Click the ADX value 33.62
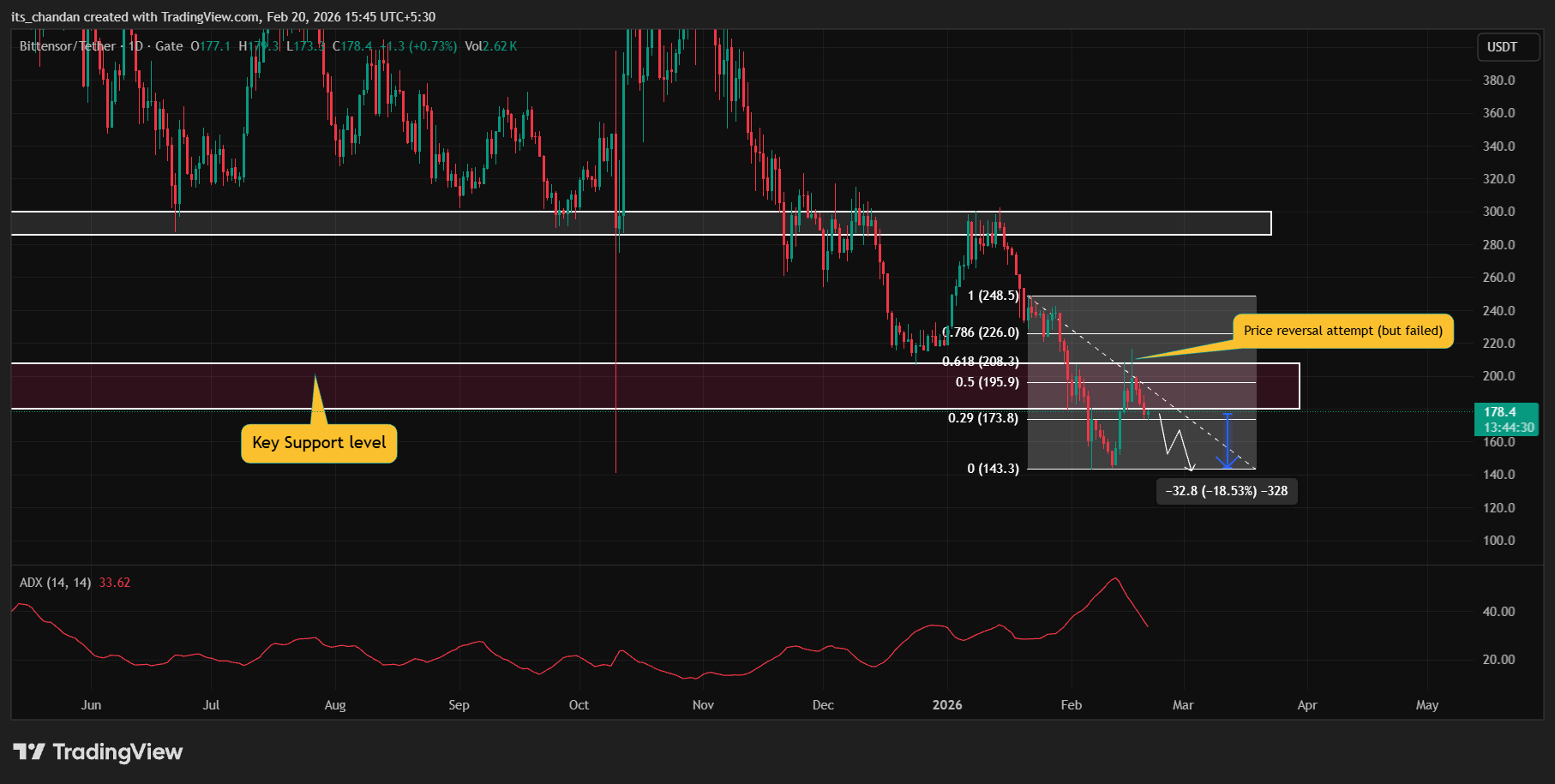 (x=115, y=583)
